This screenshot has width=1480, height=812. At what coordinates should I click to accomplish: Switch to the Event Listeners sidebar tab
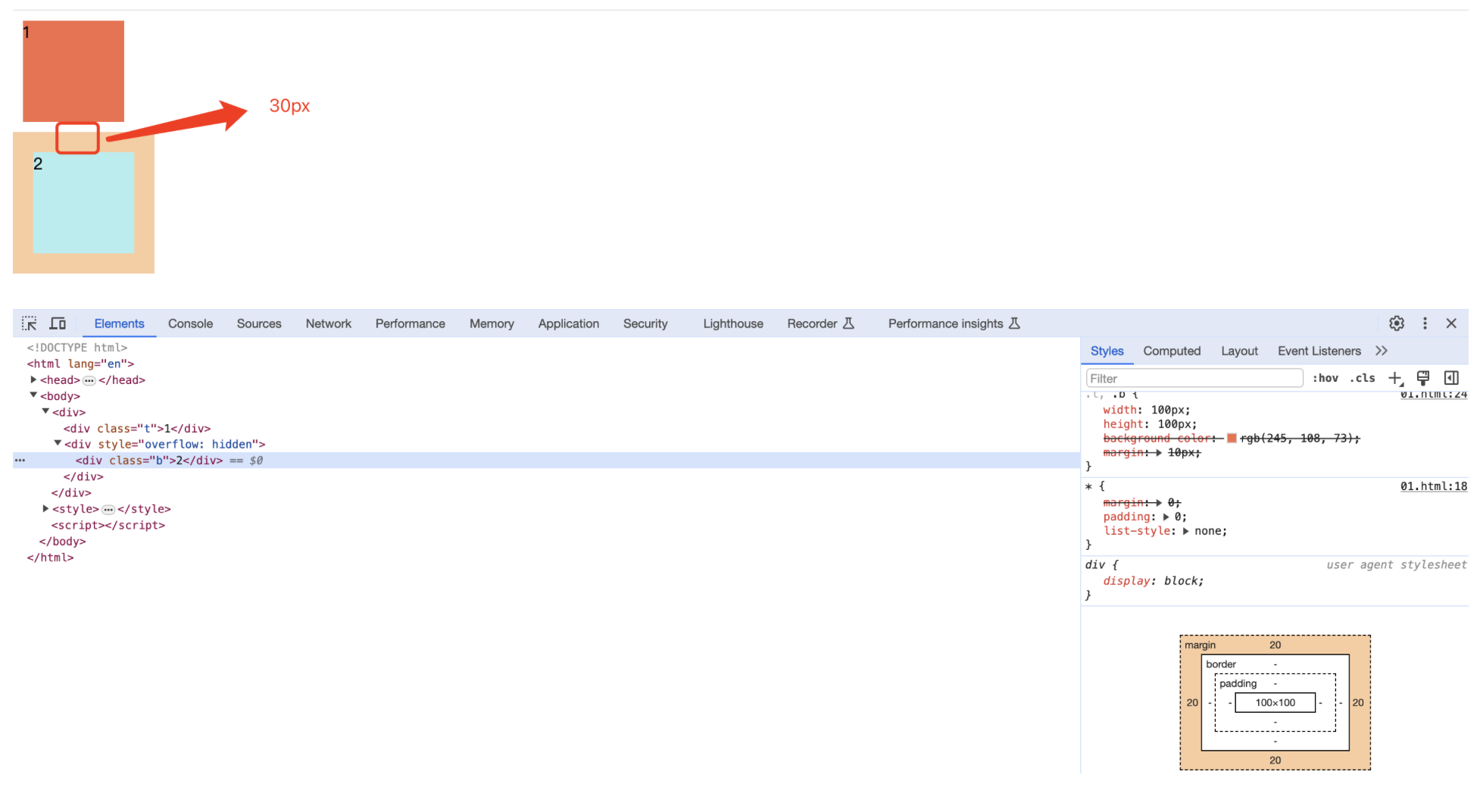(1319, 351)
